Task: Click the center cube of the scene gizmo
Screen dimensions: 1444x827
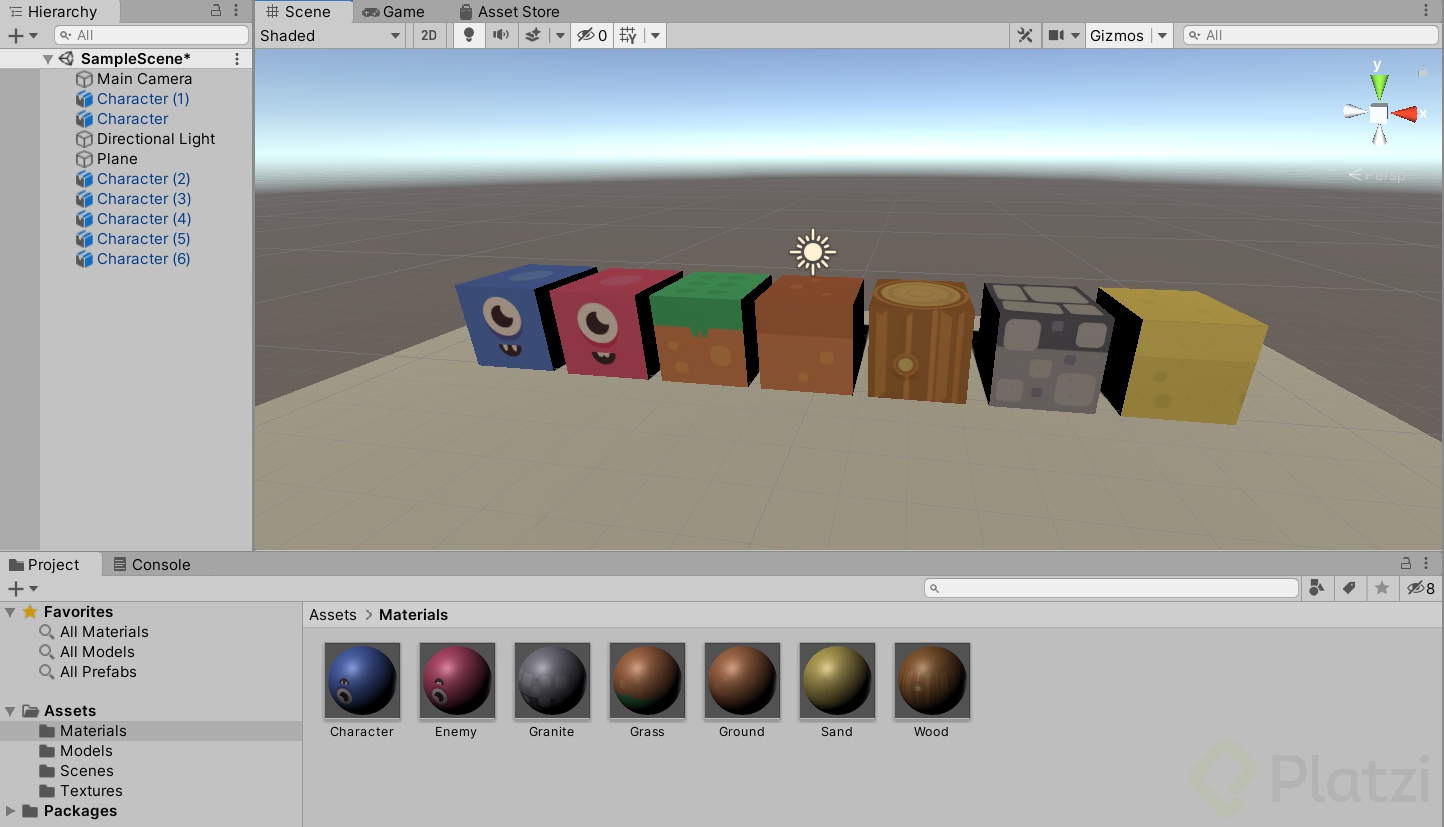Action: (x=1378, y=114)
